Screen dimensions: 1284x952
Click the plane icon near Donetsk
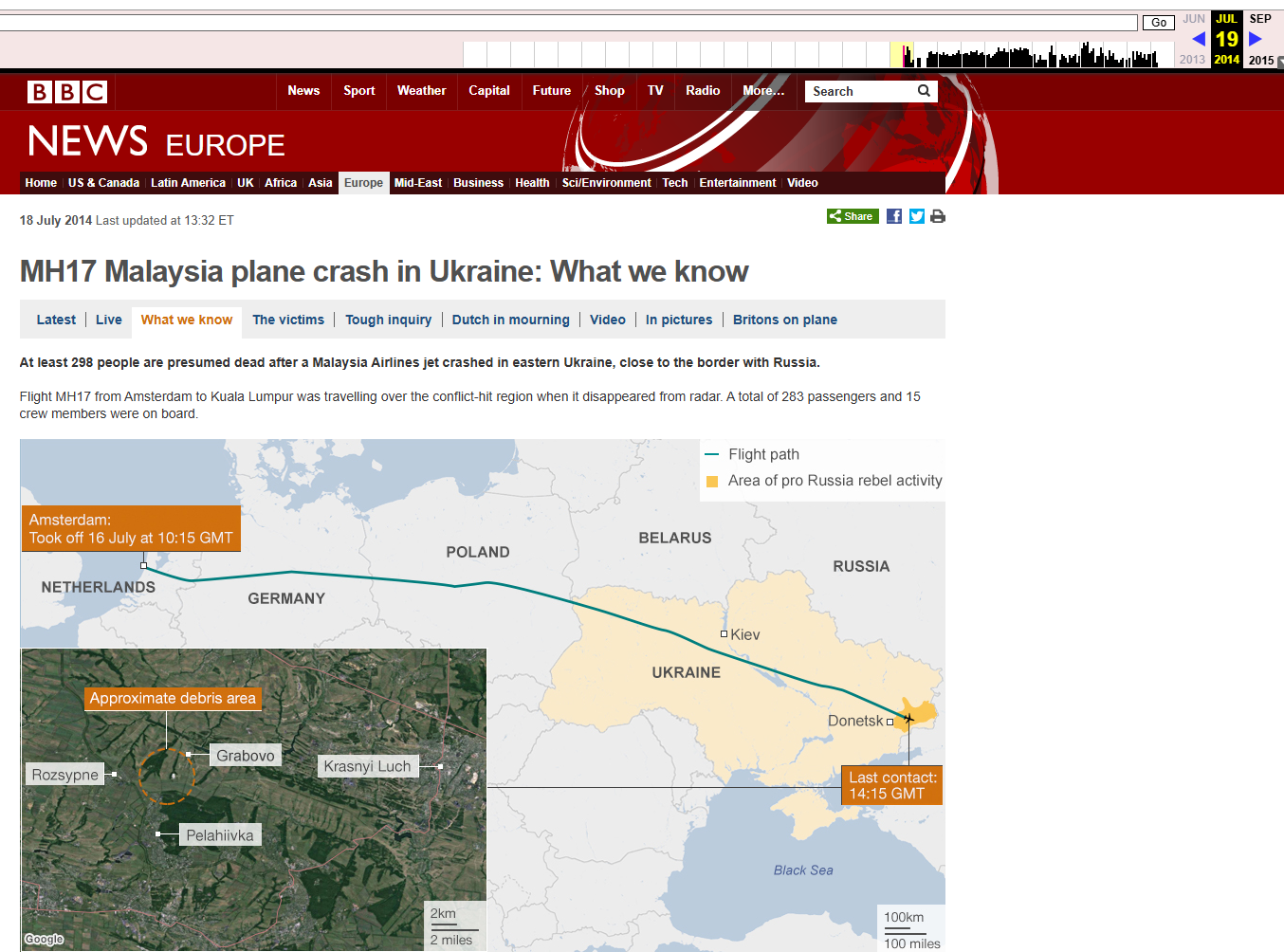click(908, 719)
